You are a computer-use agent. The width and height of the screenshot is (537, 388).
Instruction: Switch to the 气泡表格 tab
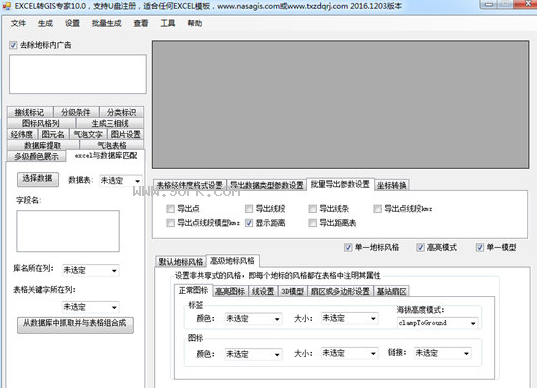(112, 145)
